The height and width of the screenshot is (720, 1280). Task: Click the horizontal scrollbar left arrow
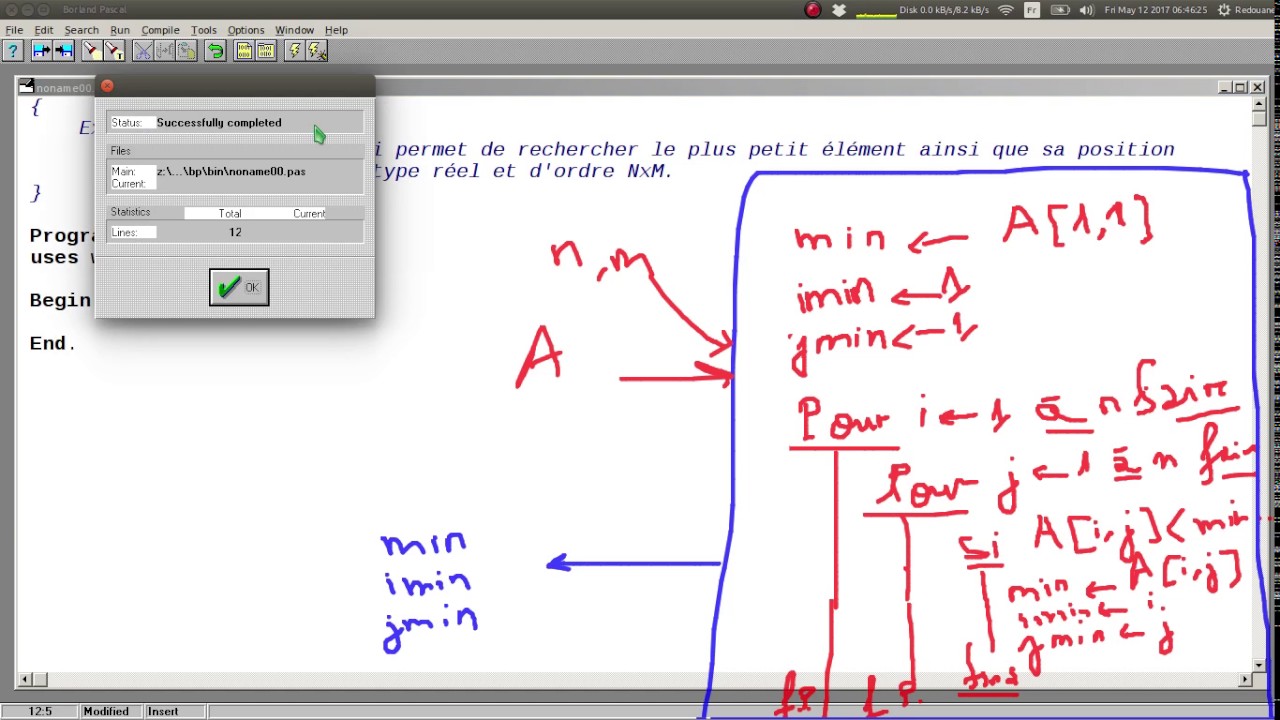point(24,680)
